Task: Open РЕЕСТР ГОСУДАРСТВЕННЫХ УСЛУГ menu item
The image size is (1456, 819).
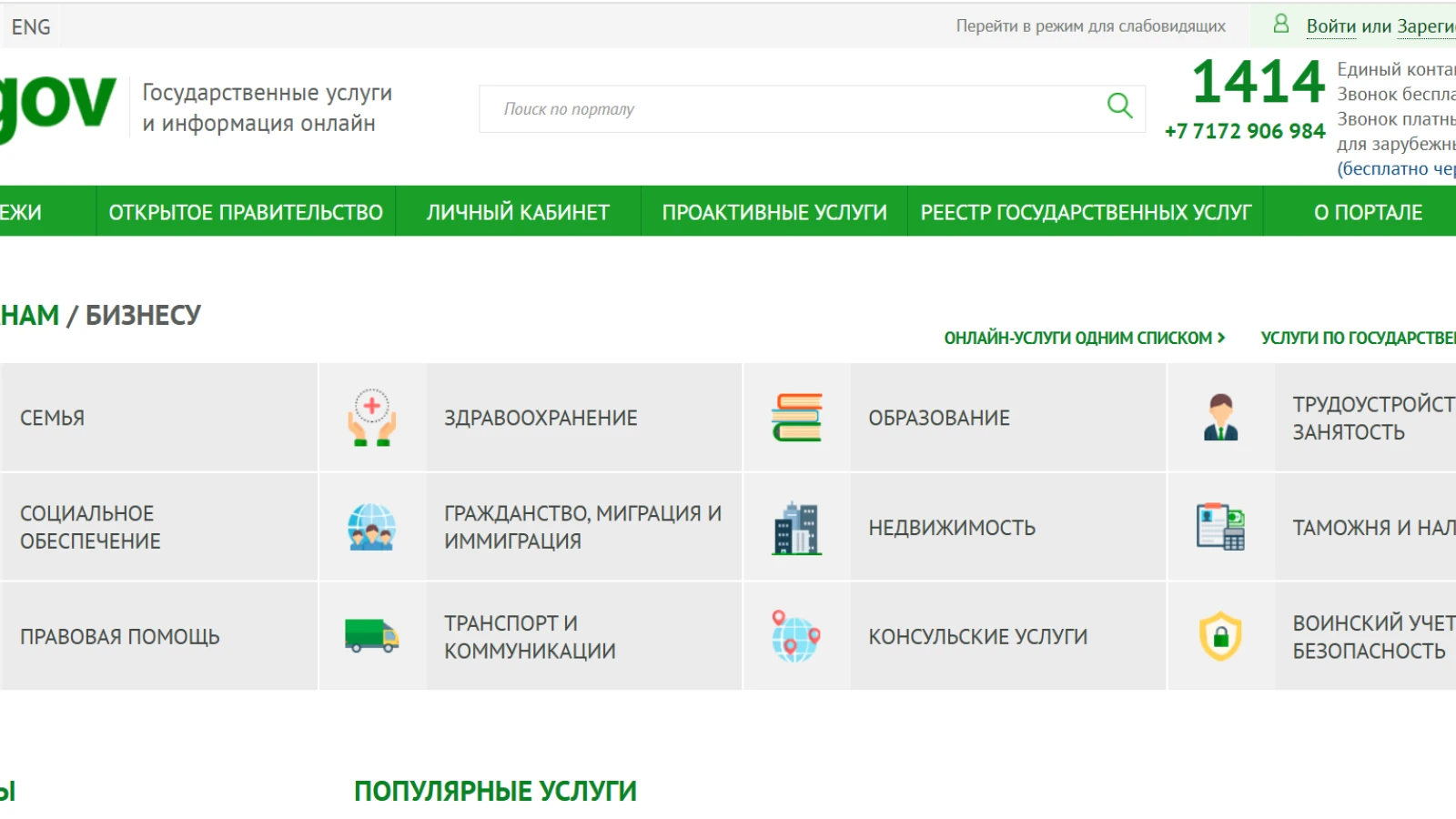Action: (x=1086, y=212)
